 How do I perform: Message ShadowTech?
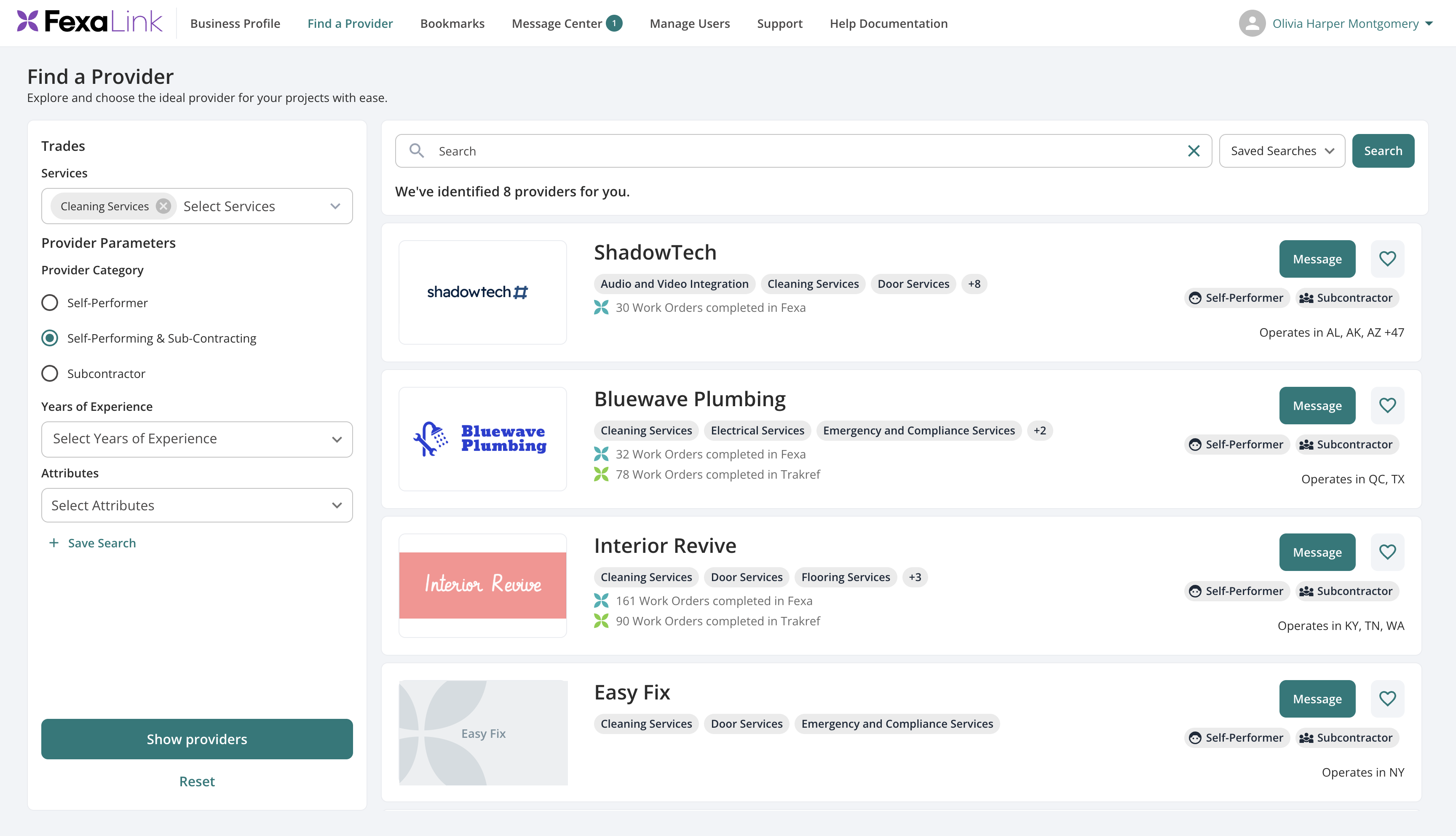point(1317,258)
